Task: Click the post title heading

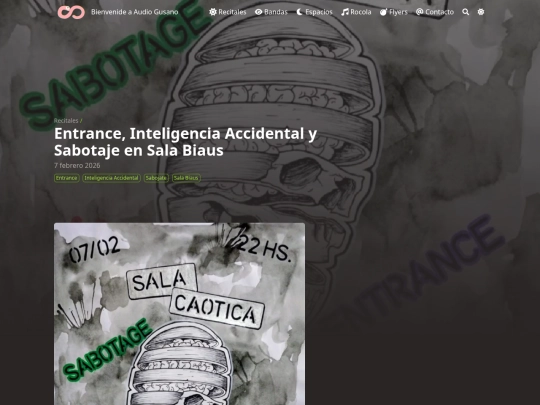Action: coord(185,142)
